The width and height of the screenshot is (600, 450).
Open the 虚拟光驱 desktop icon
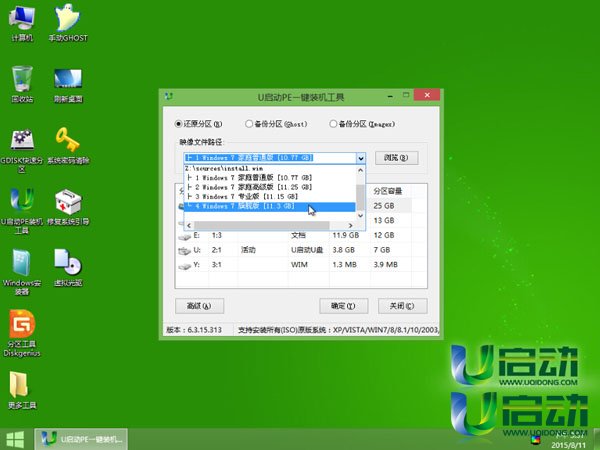(x=68, y=268)
